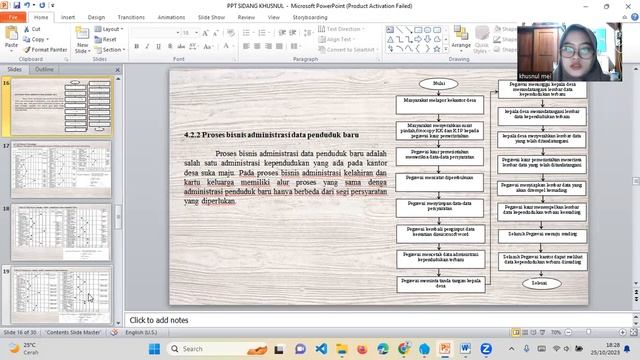This screenshot has width=640, height=360.
Task: Switch to Design ribbon tab
Action: click(x=96, y=17)
